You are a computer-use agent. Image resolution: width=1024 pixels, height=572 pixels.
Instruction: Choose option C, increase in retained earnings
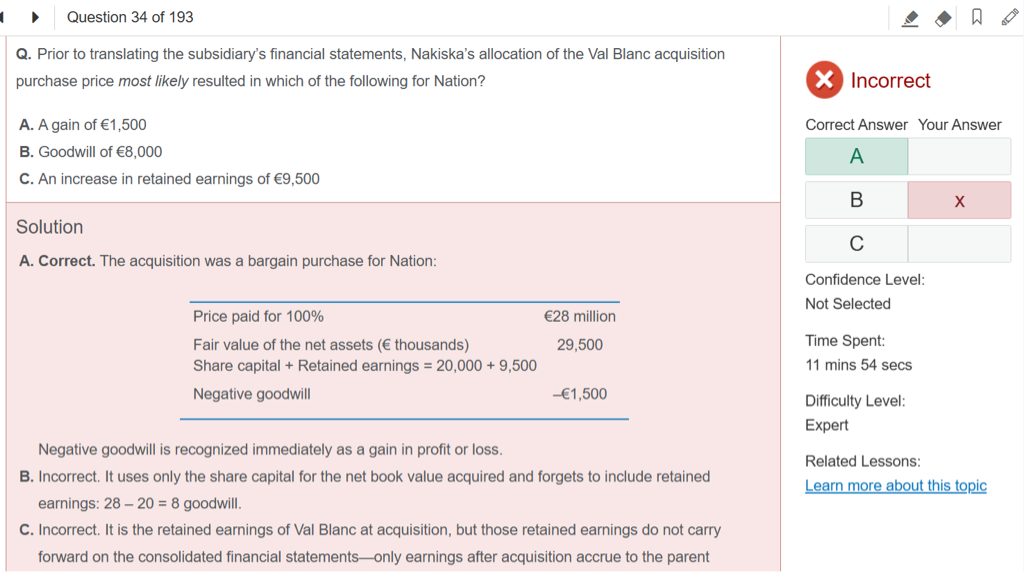[x=169, y=179]
